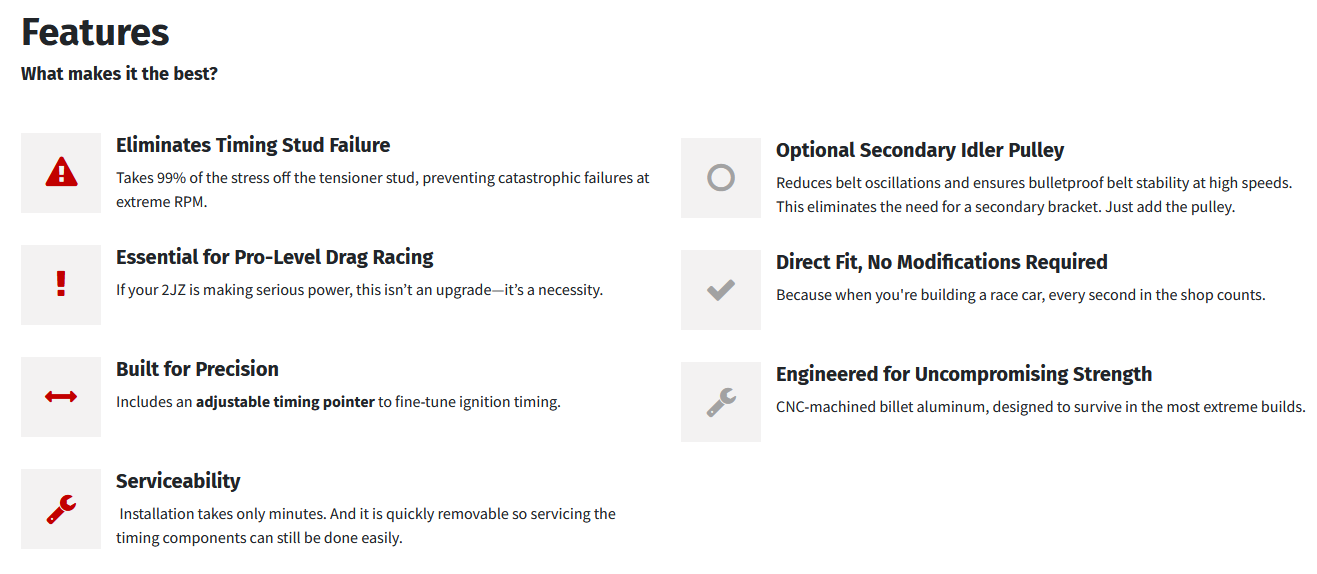Click the 'Built for Precision' heading
Screen dimensions: 1317x574
coord(197,369)
